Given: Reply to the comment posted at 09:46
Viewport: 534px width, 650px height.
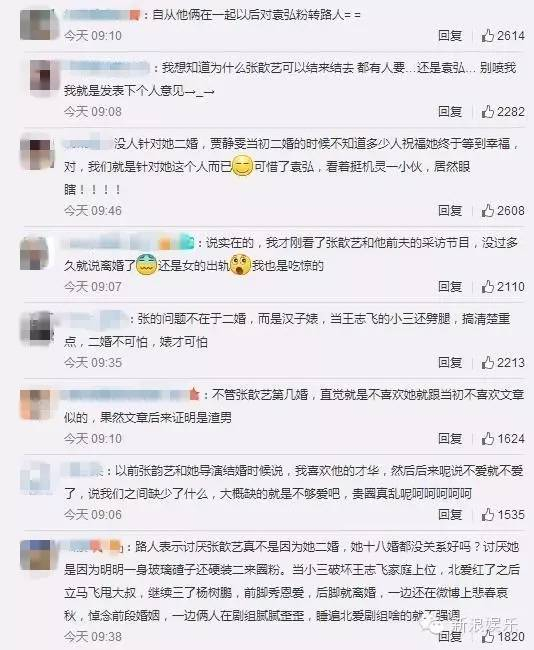Looking at the screenshot, I should pos(450,211).
